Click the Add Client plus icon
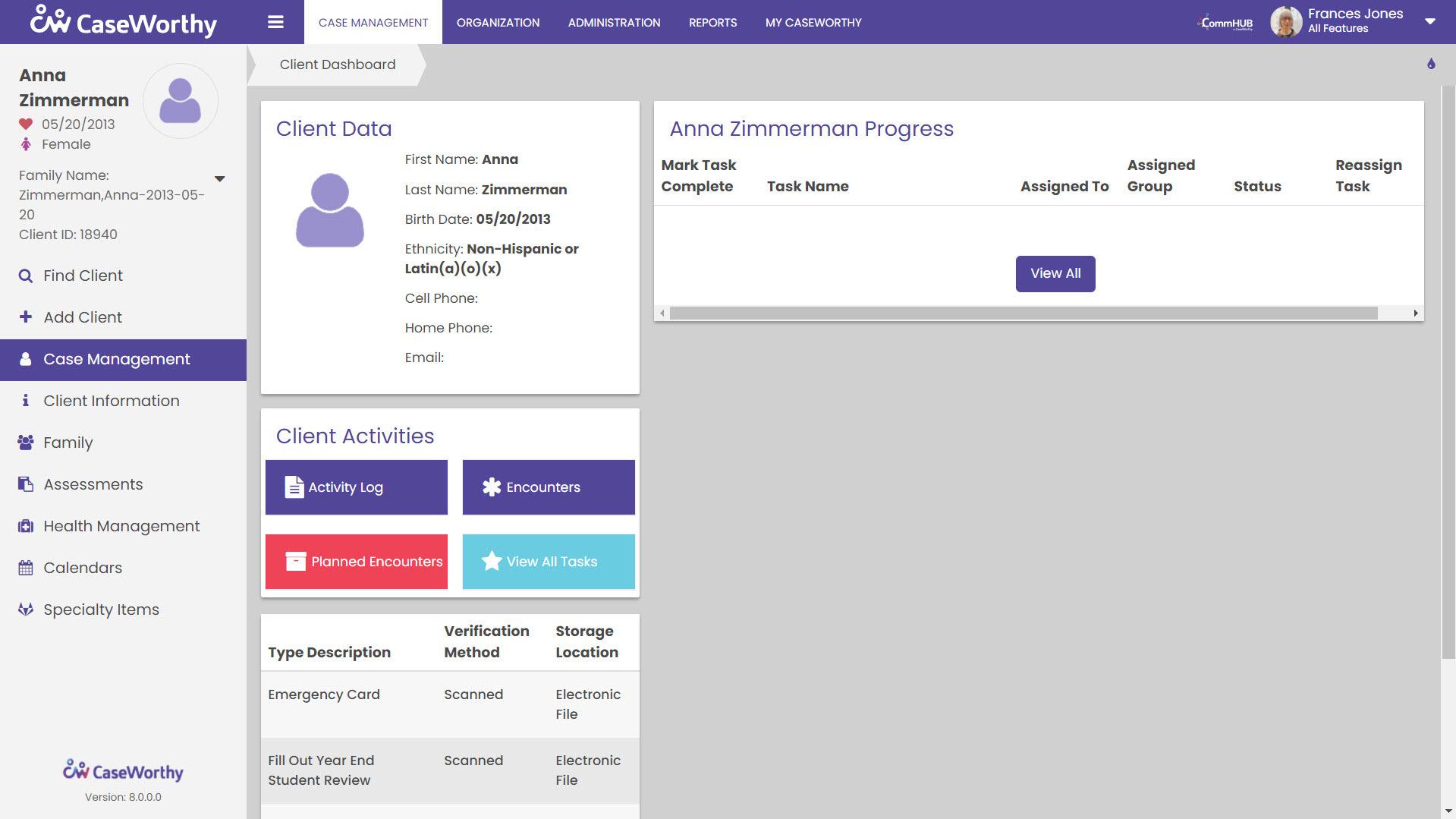The height and width of the screenshot is (819, 1456). click(x=25, y=317)
